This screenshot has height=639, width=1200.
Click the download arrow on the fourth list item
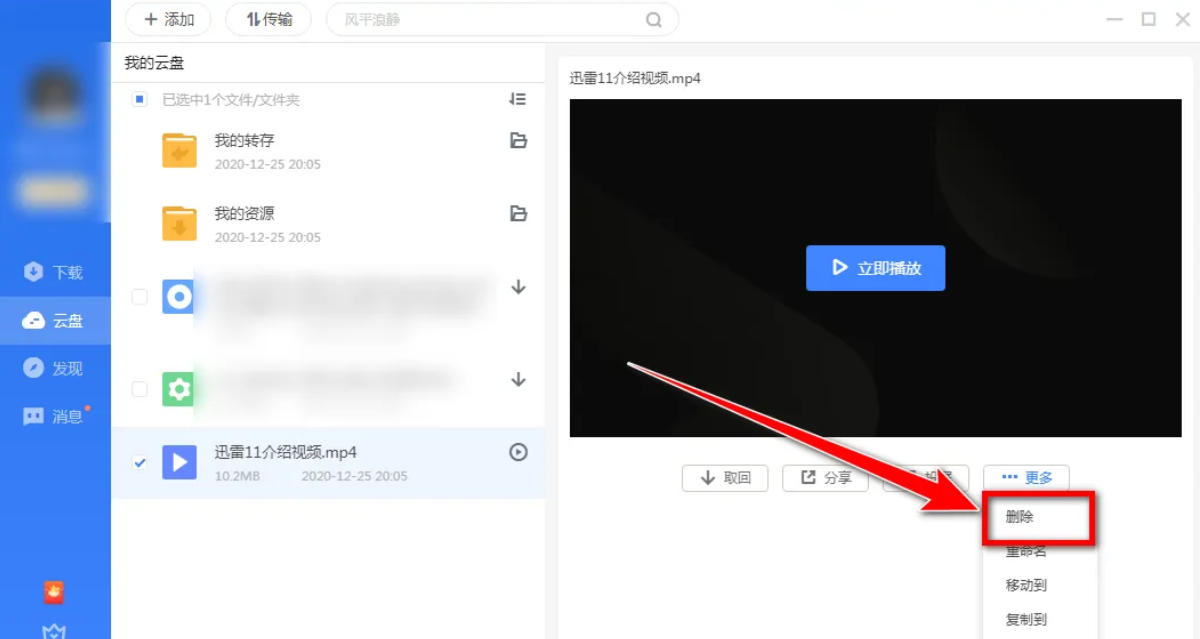pos(517,380)
